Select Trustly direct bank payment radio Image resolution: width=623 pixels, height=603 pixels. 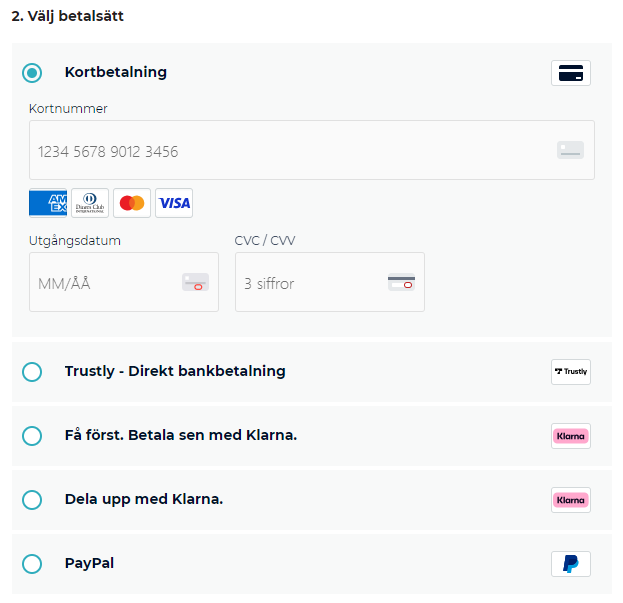coord(32,372)
